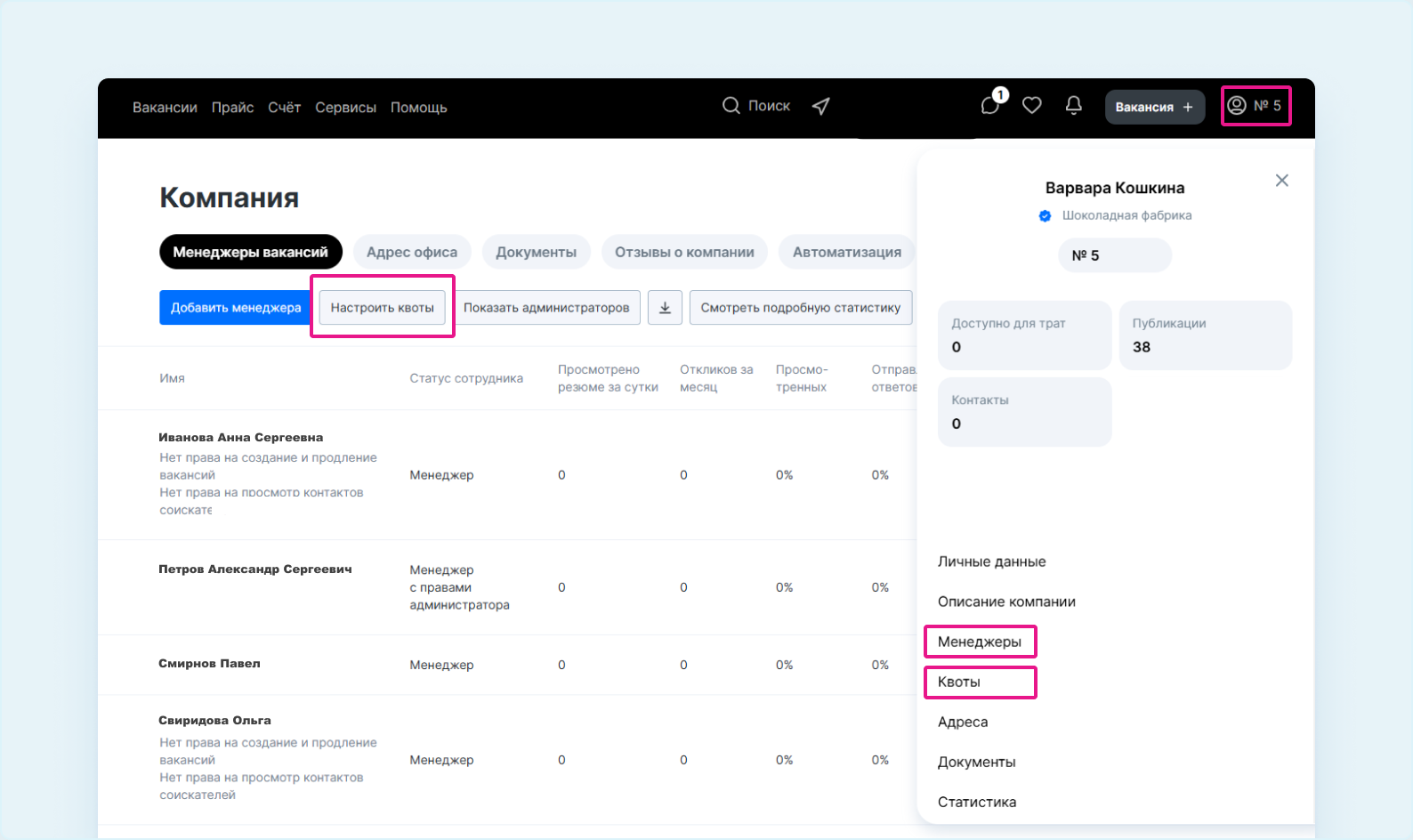Screen dimensions: 1413x840
Task: Click the Имя column header
Action: point(173,378)
